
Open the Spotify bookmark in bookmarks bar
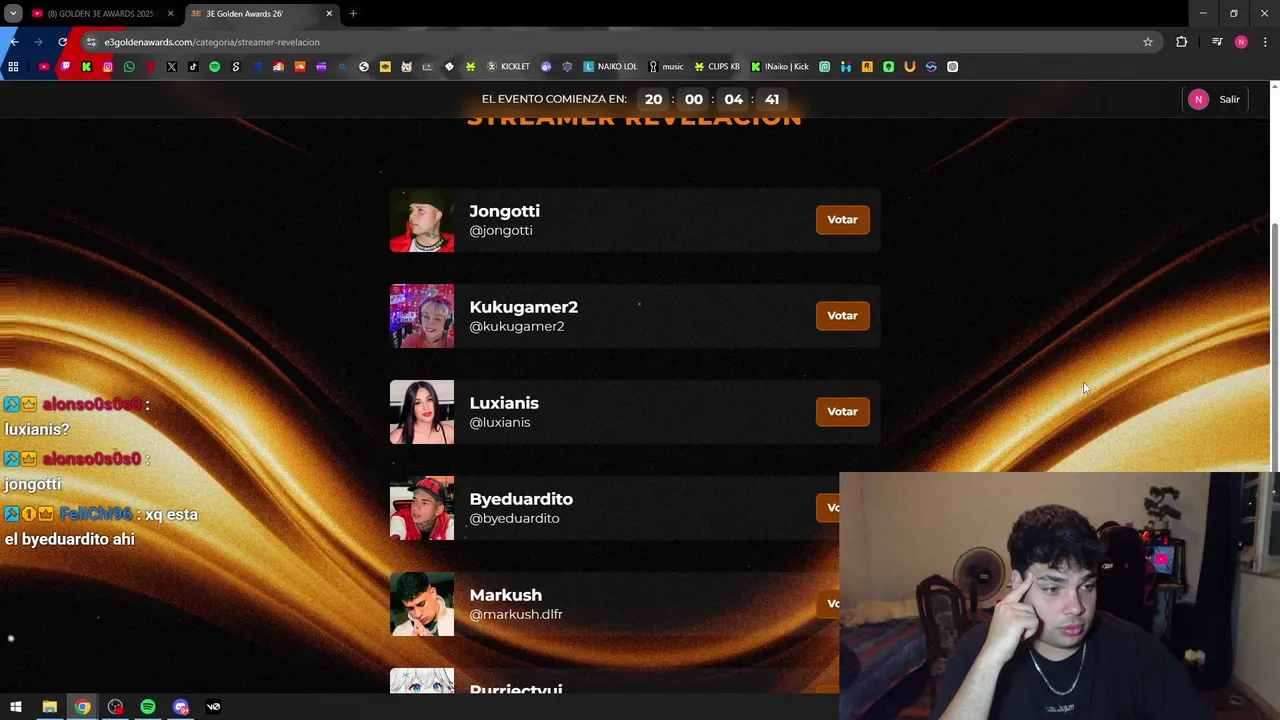[214, 67]
